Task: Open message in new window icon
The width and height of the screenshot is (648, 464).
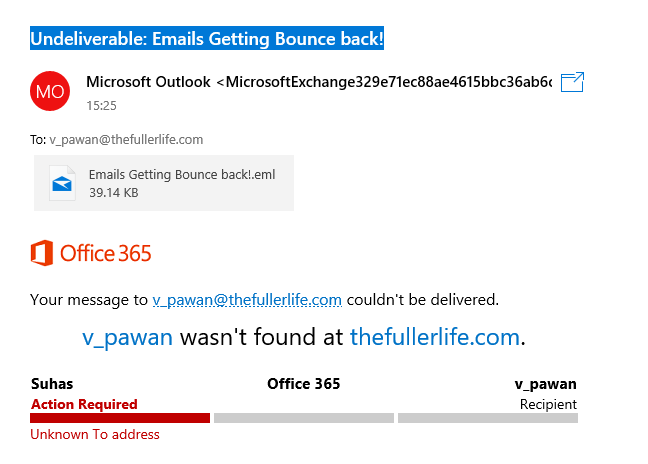Action: click(572, 82)
